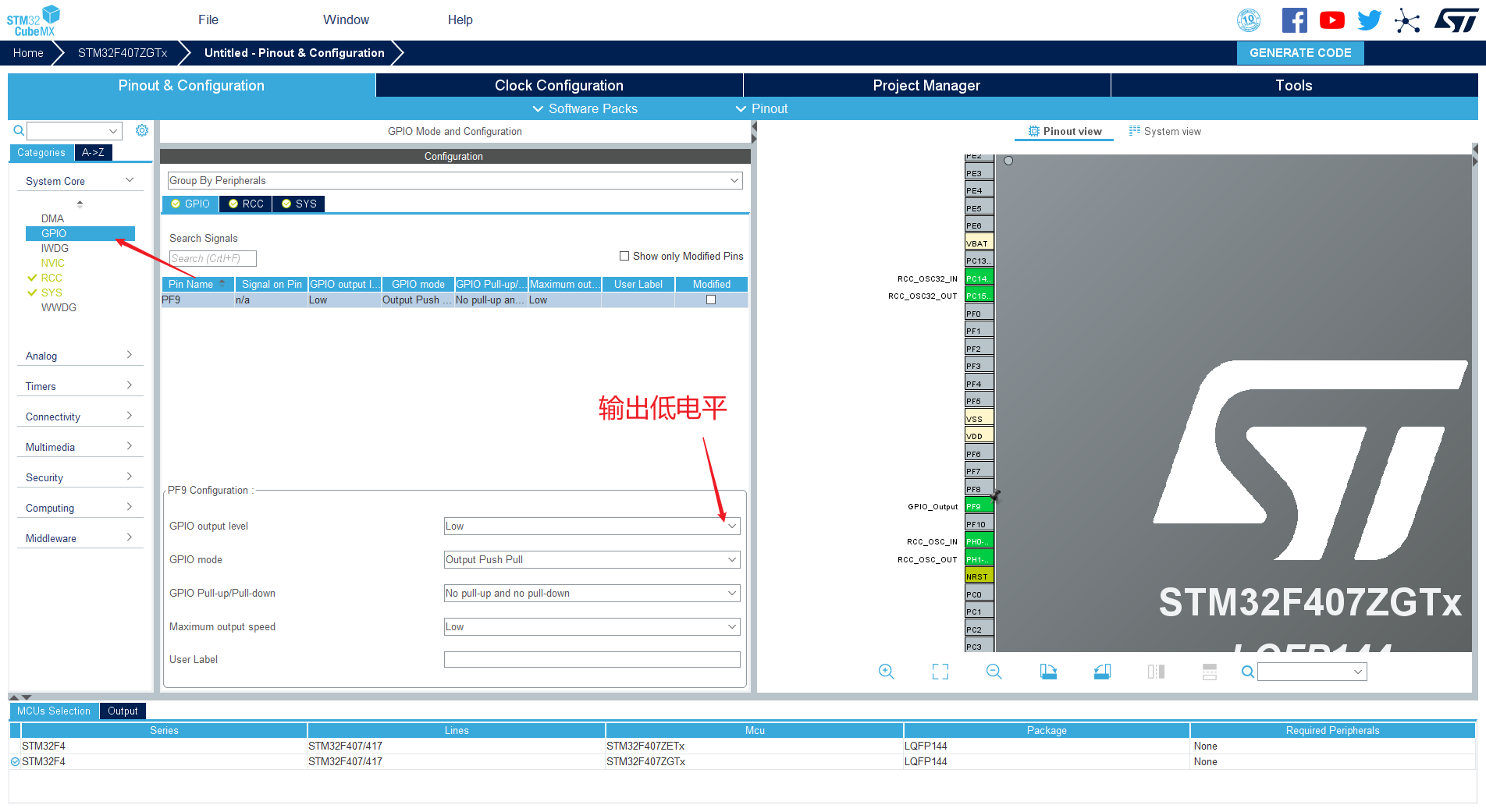Click the green PF9 pin on chip
This screenshot has height=812, width=1486.
[979, 506]
